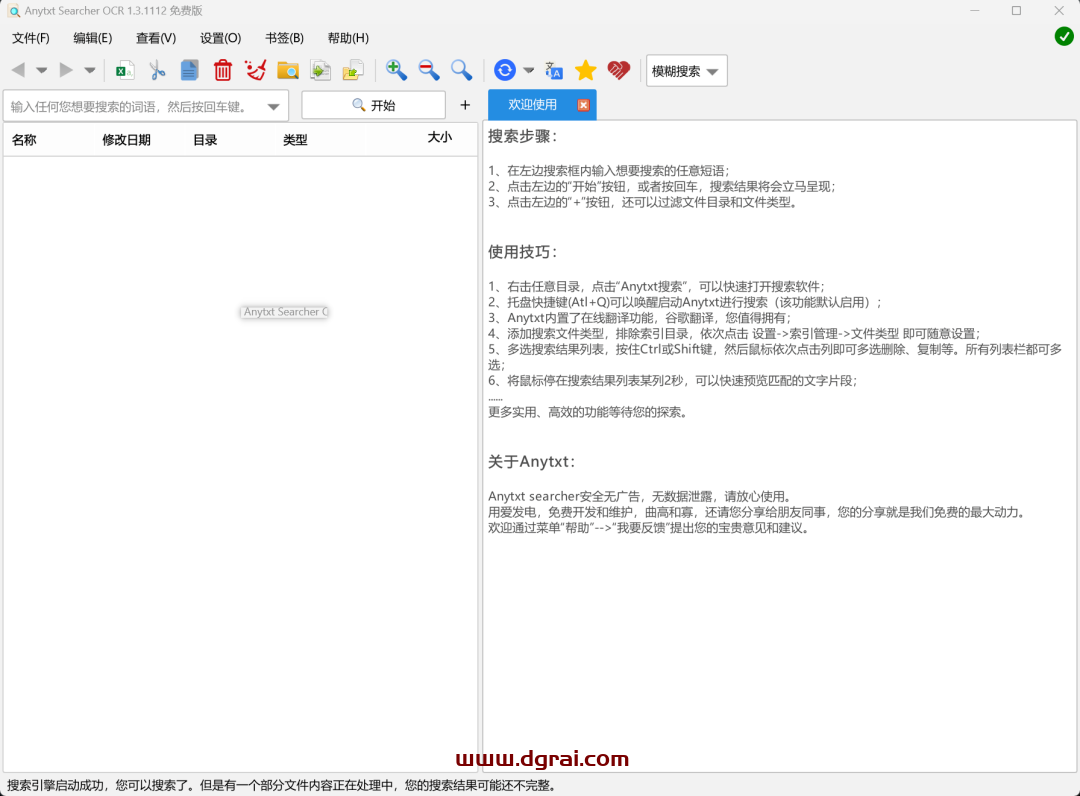Expand the dropdown beside the refresh icon
Image resolution: width=1080 pixels, height=796 pixels.
pos(528,70)
